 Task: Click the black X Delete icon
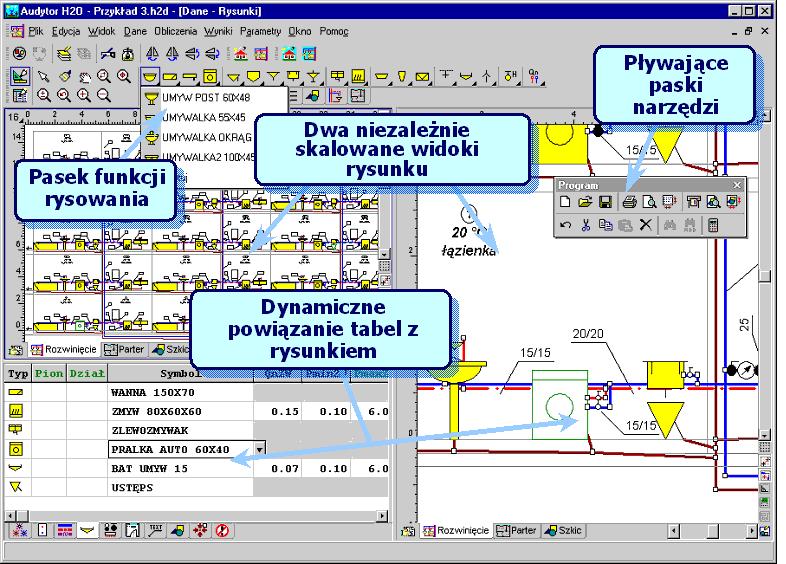tap(646, 225)
